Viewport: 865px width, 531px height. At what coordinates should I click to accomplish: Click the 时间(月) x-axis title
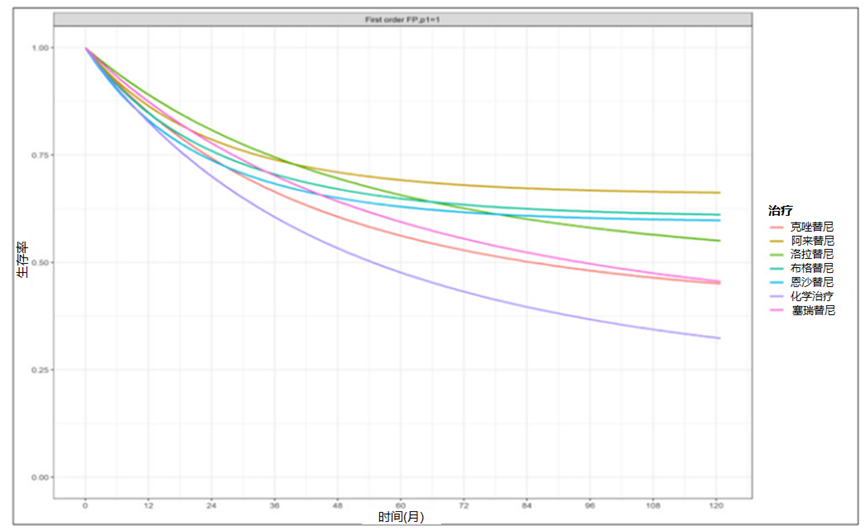(400, 517)
